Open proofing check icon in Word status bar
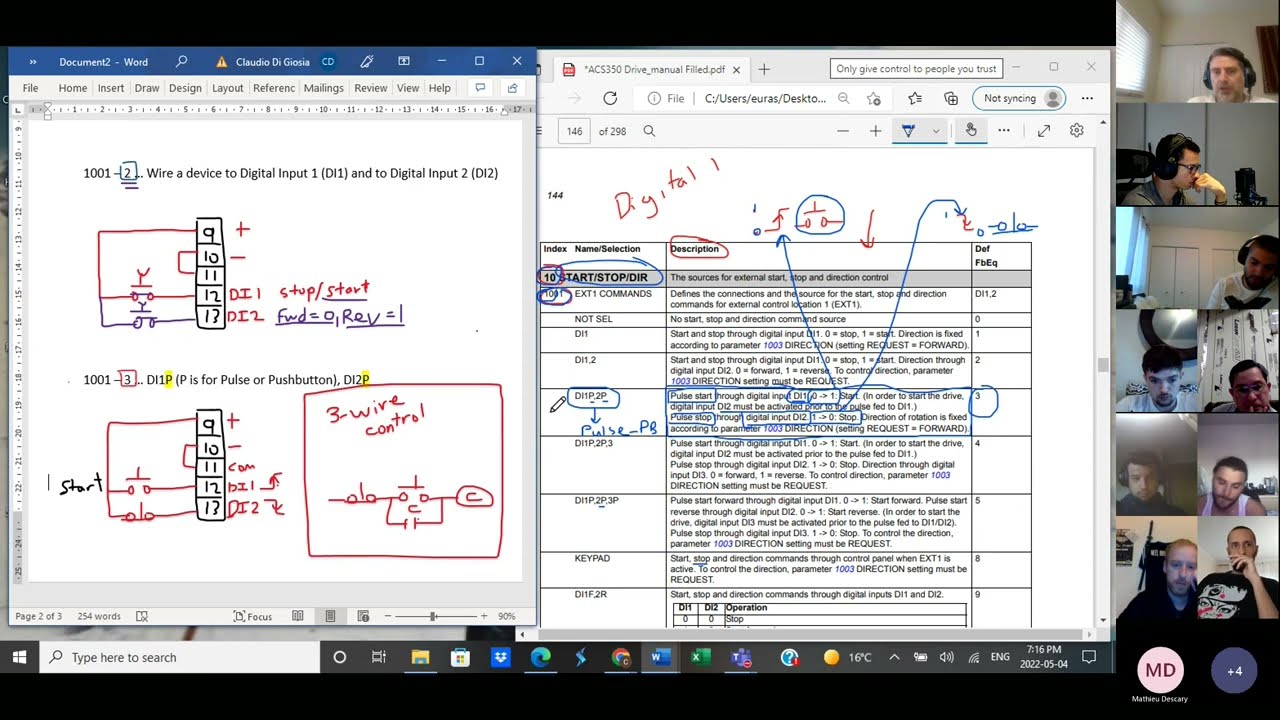The height and width of the screenshot is (720, 1280). click(142, 616)
